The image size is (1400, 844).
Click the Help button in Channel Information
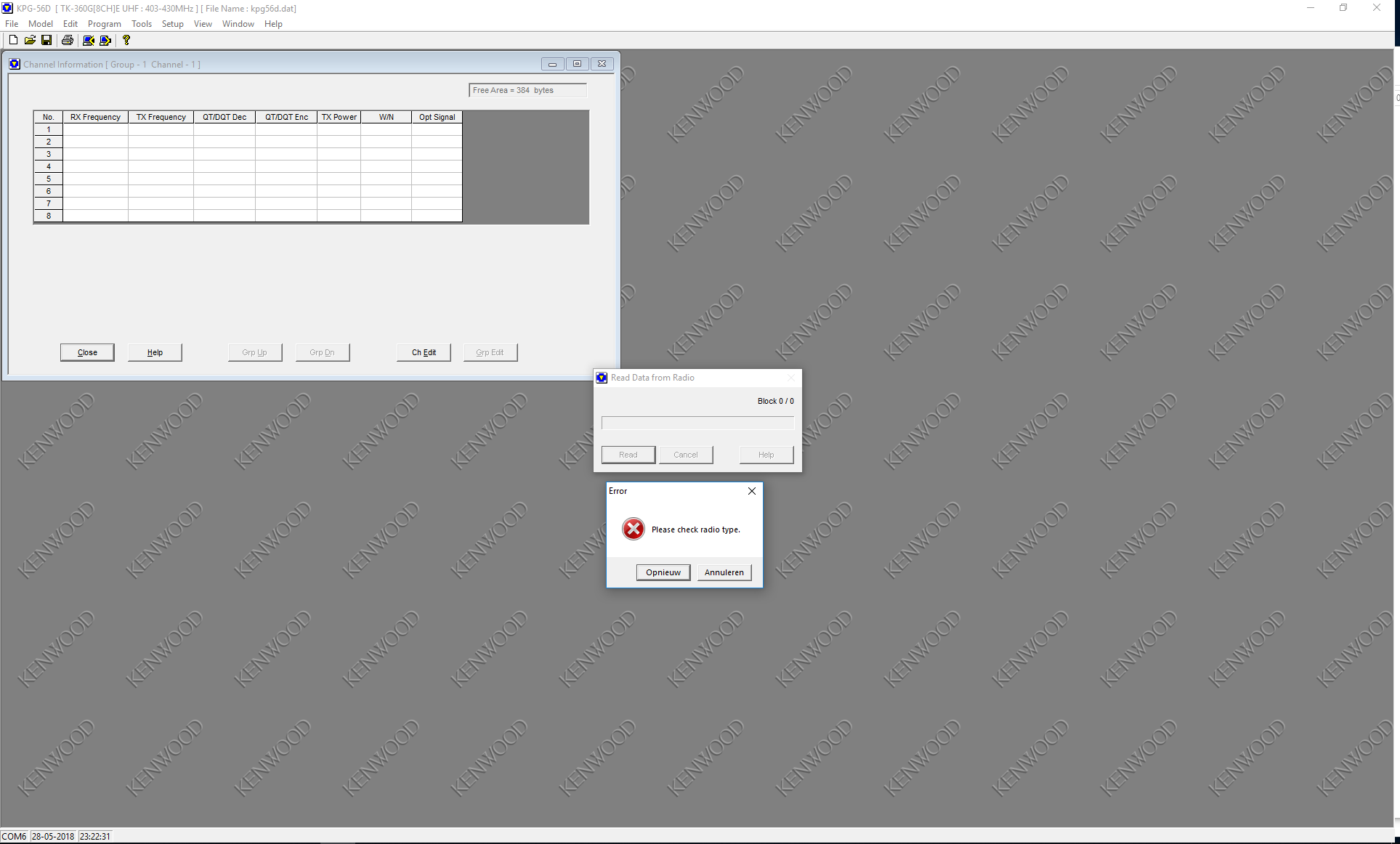155,352
